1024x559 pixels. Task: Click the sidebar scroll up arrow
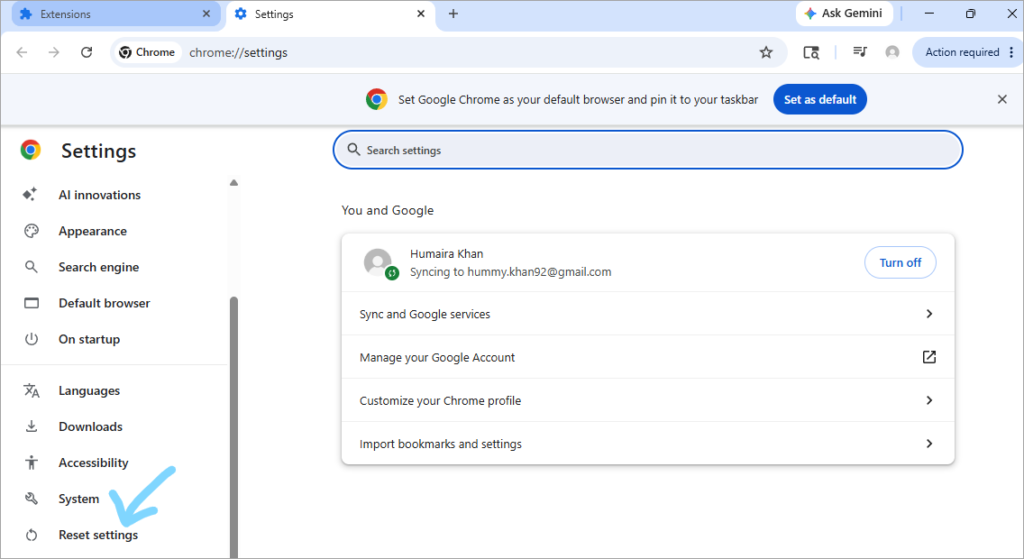coord(234,183)
